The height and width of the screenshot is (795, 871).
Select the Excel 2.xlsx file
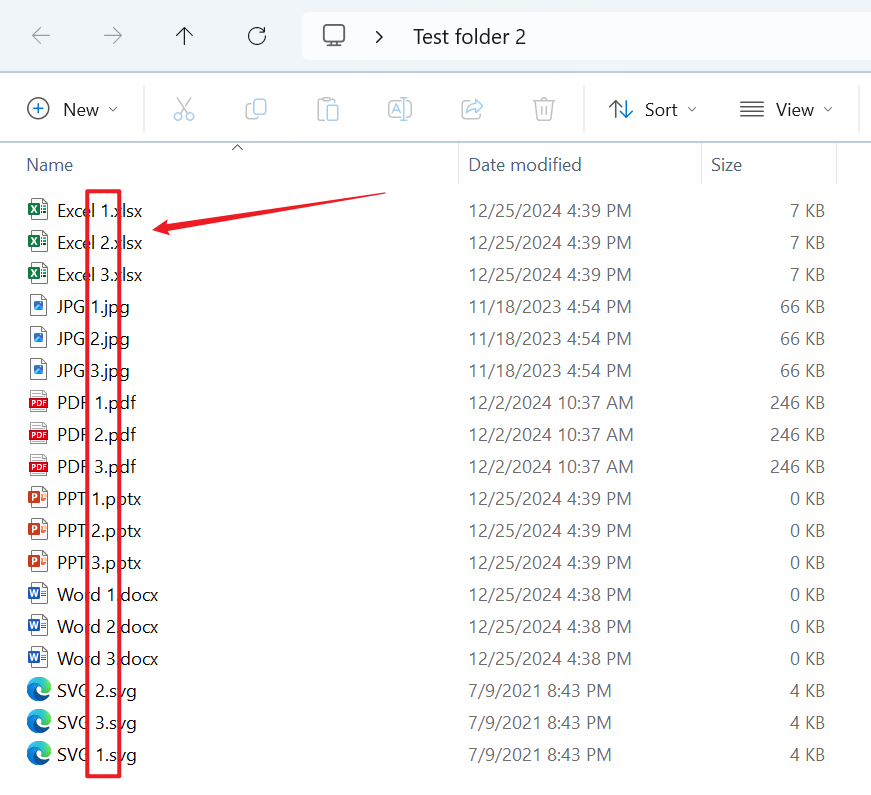pos(99,242)
